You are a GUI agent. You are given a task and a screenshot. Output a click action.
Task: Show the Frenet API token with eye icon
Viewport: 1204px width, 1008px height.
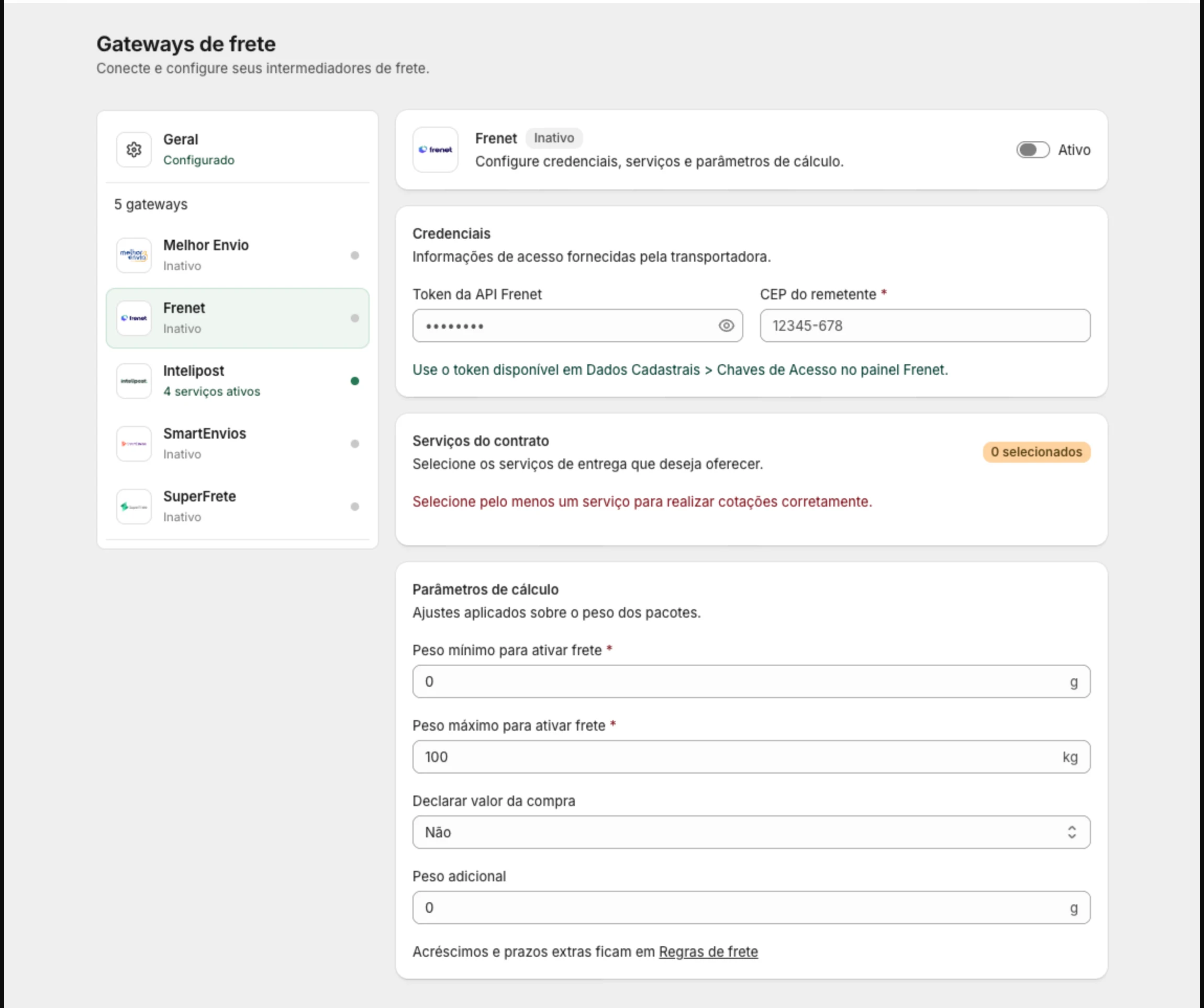[726, 326]
